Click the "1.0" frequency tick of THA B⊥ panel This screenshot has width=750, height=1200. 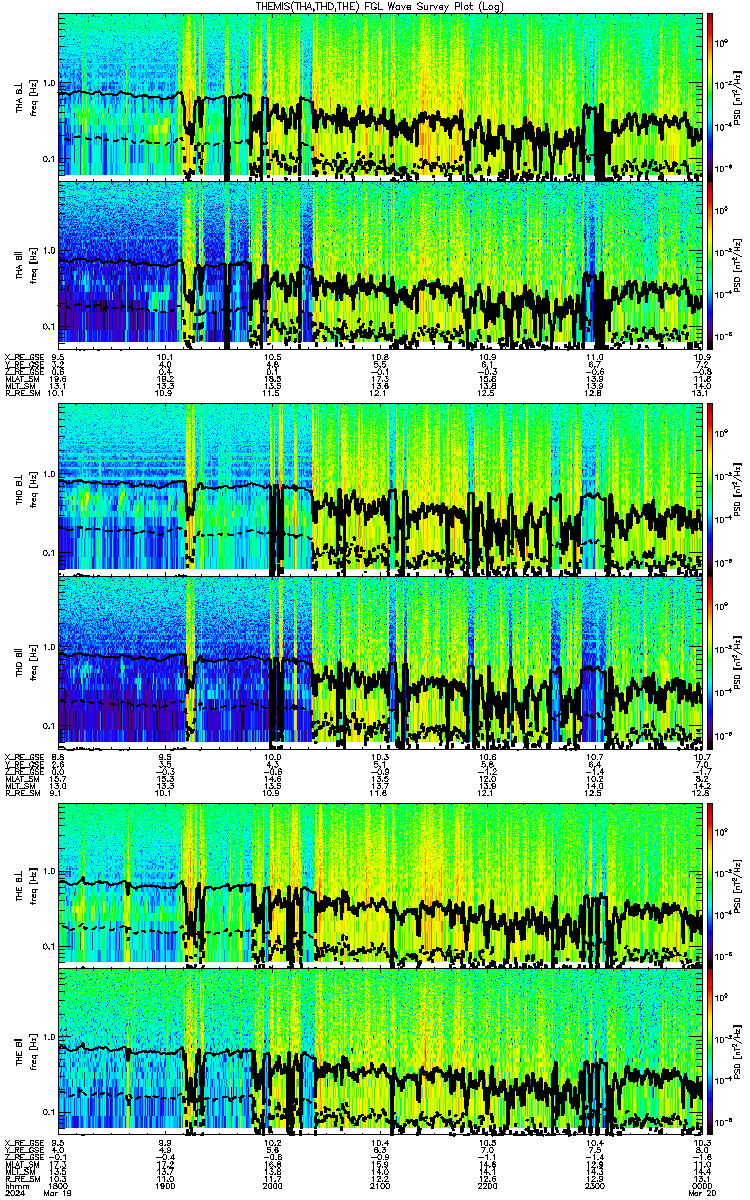pyautogui.click(x=49, y=83)
